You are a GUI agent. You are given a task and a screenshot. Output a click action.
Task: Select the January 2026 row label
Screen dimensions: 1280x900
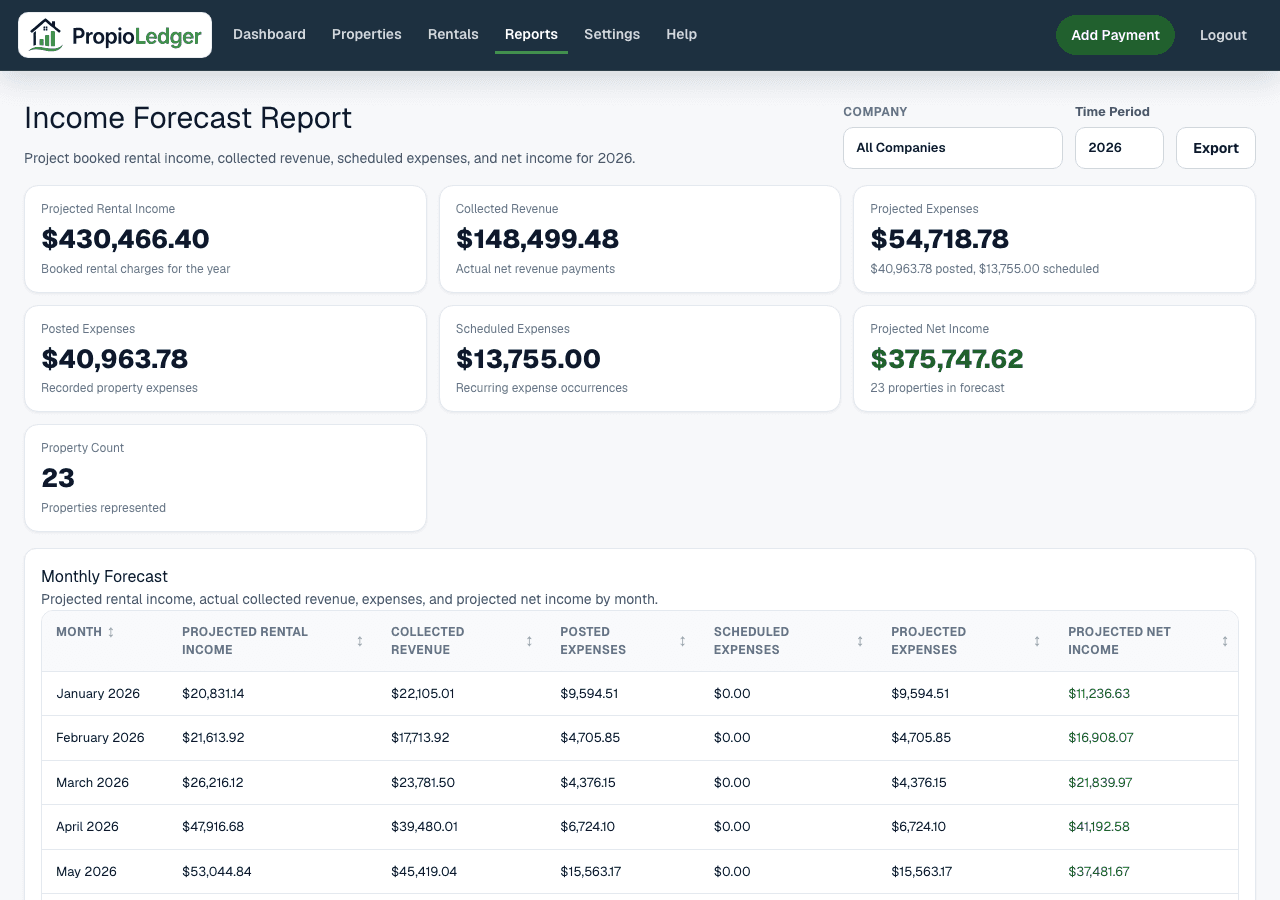tap(98, 693)
